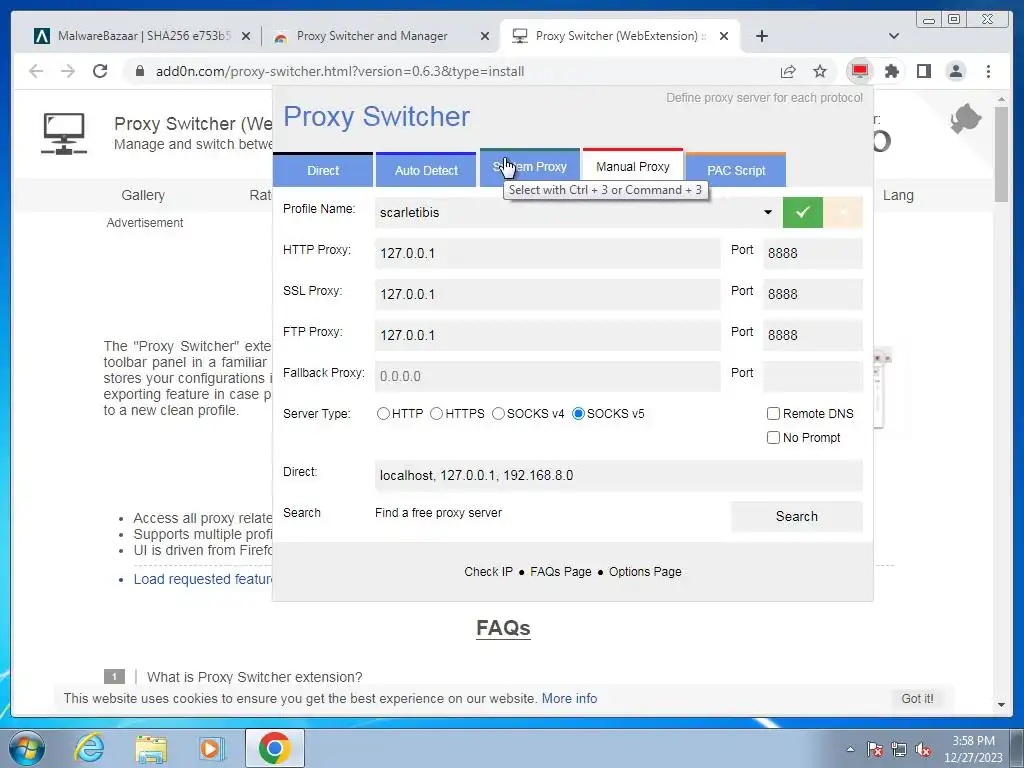This screenshot has height=768, width=1024.
Task: Click the FTP Proxy port field
Action: tap(812, 335)
